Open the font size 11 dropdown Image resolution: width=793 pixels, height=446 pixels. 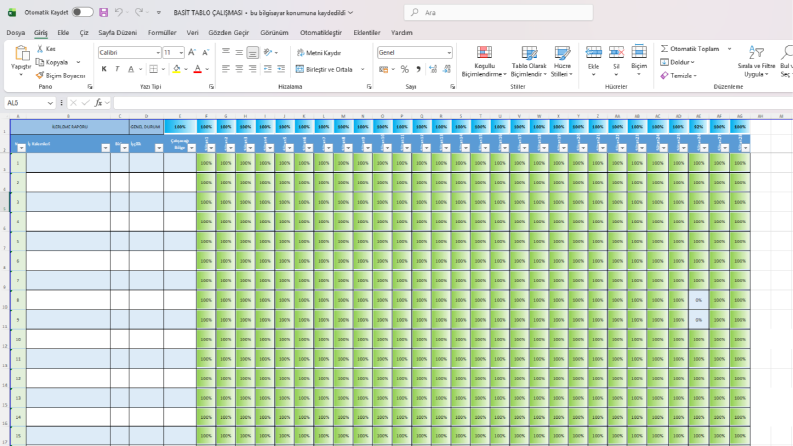[x=181, y=53]
